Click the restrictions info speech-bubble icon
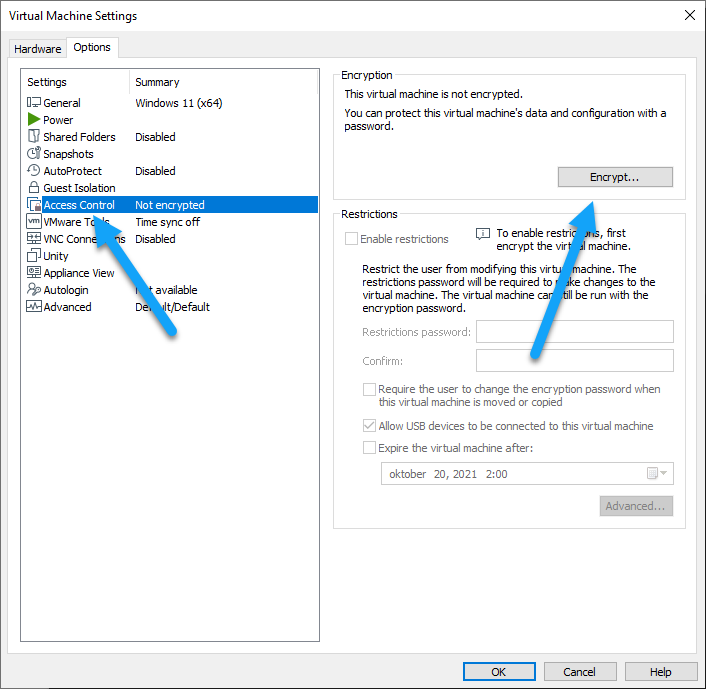 pos(483,234)
